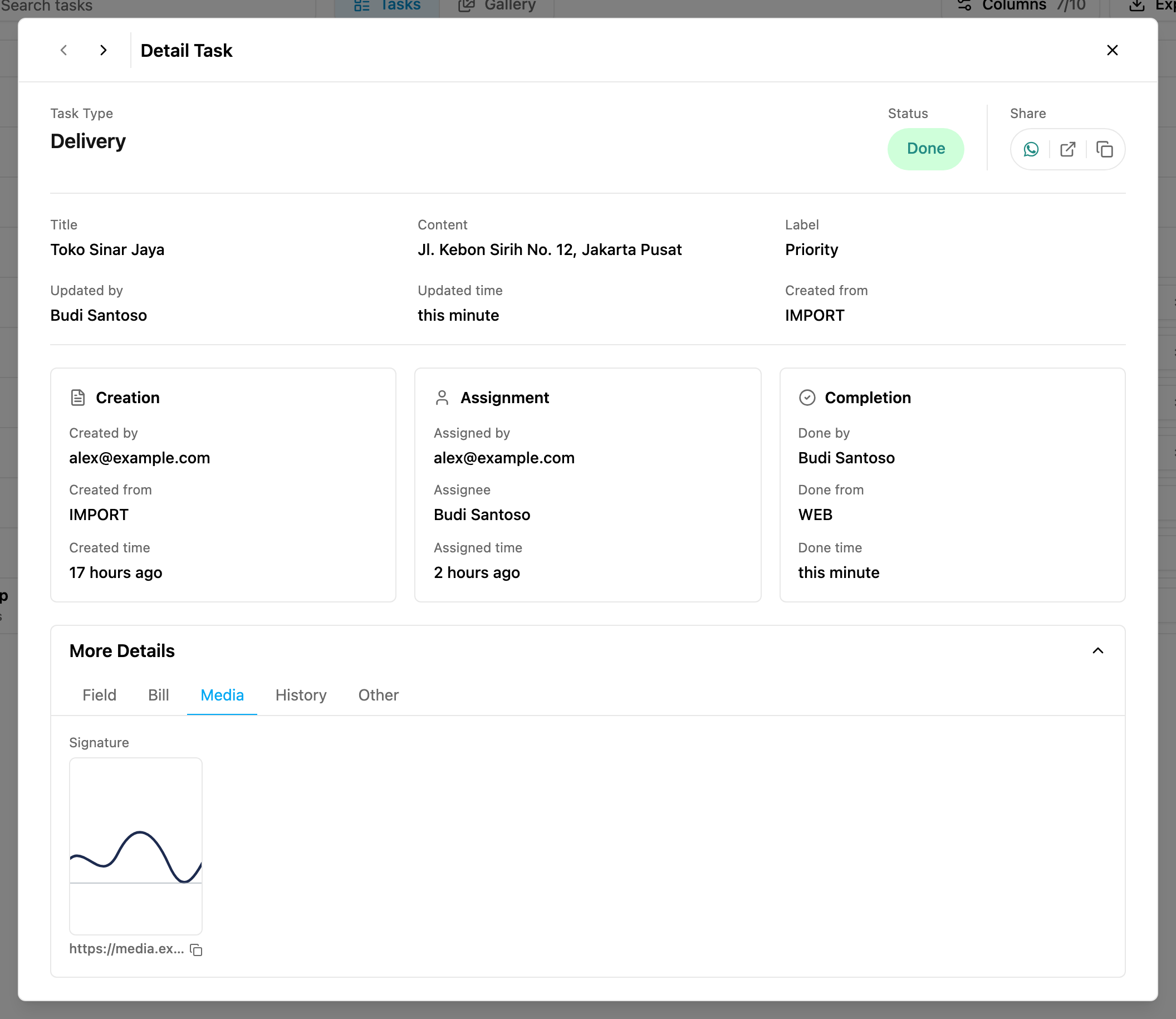
Task: Close the Detail Task dialog
Action: coord(1113,50)
